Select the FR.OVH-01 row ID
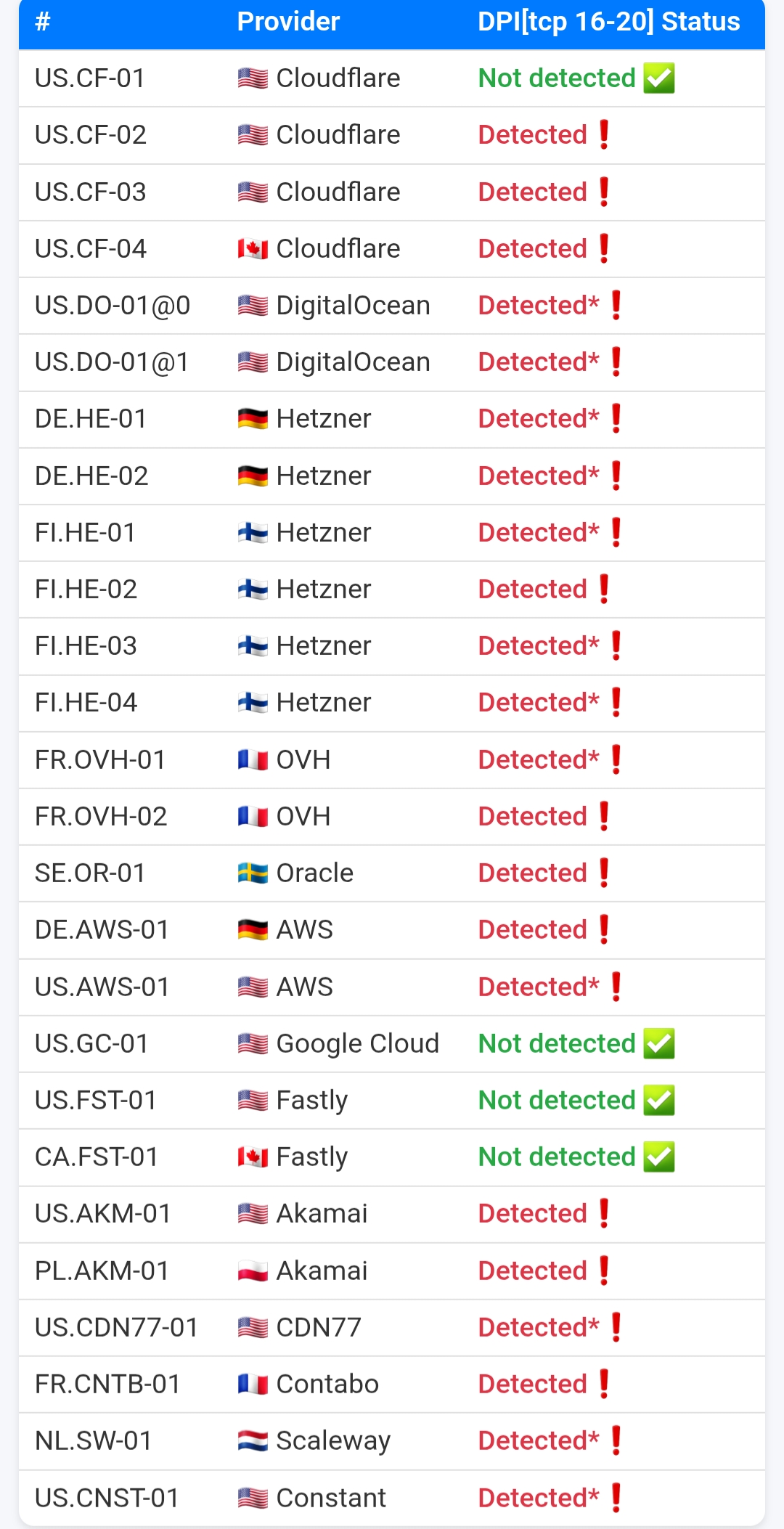 tap(100, 760)
